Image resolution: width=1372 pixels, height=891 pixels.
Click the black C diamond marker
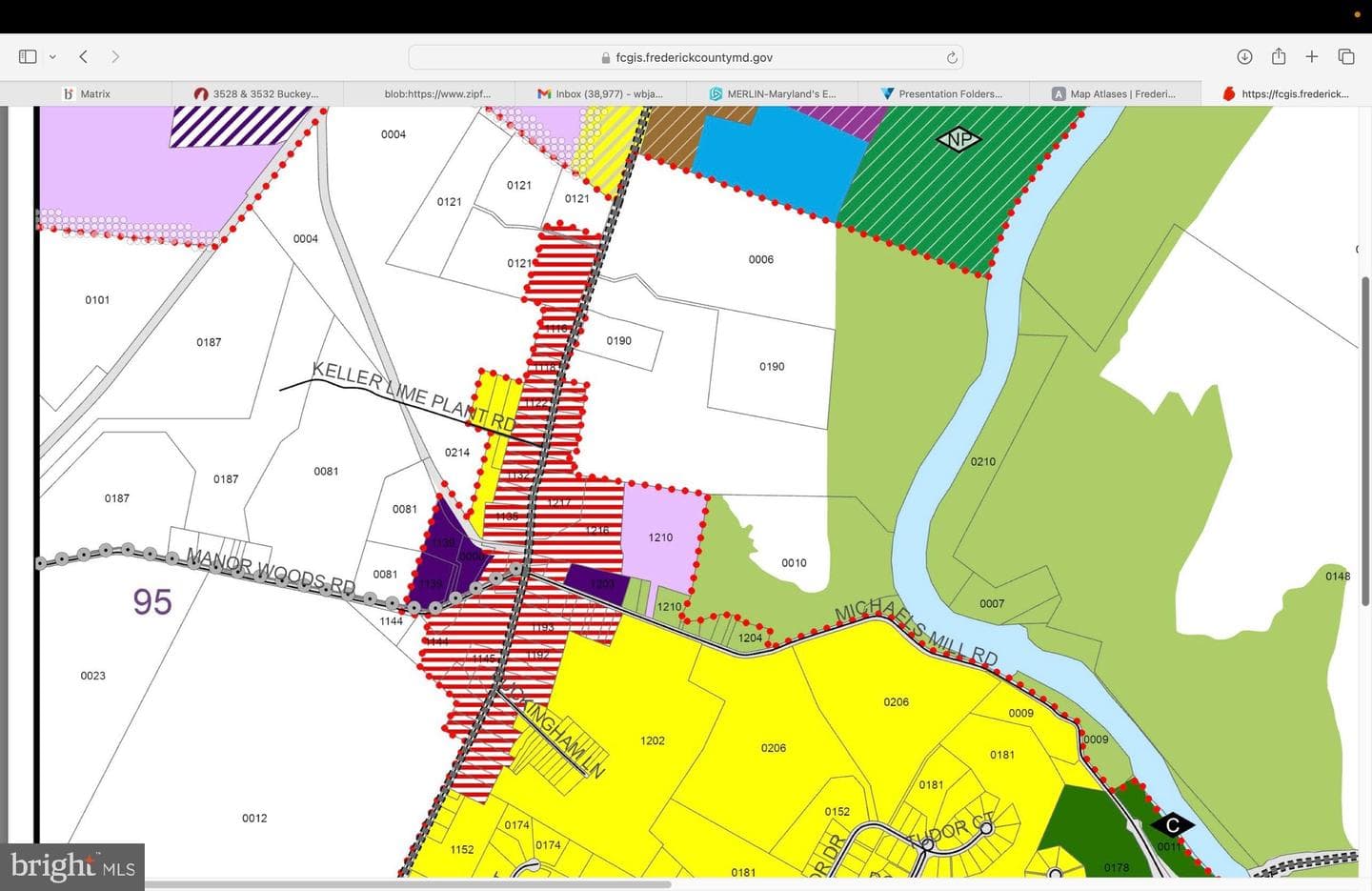click(1173, 825)
